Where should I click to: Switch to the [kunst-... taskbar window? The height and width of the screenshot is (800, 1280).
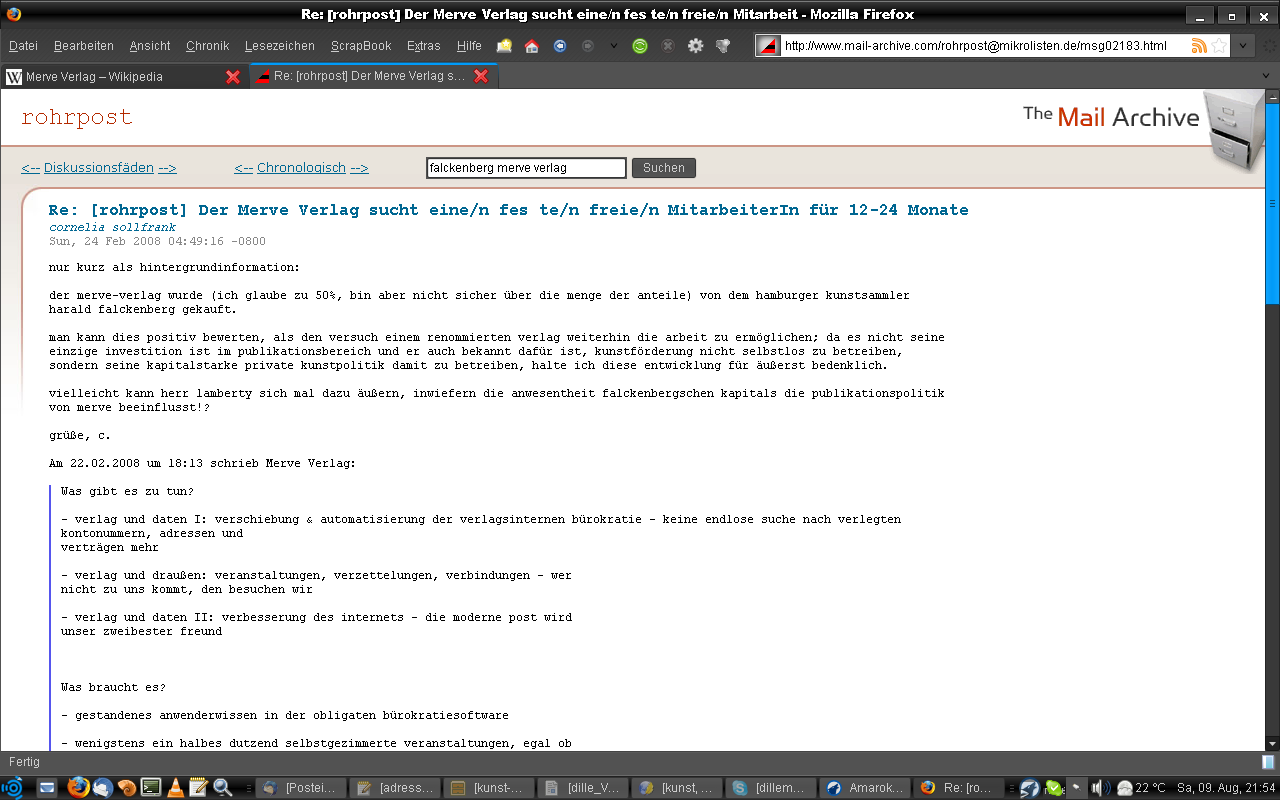(x=490, y=788)
